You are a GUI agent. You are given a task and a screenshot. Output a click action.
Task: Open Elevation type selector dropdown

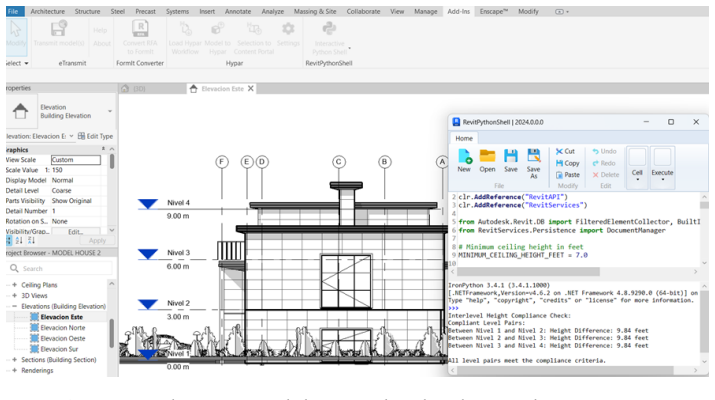110,111
